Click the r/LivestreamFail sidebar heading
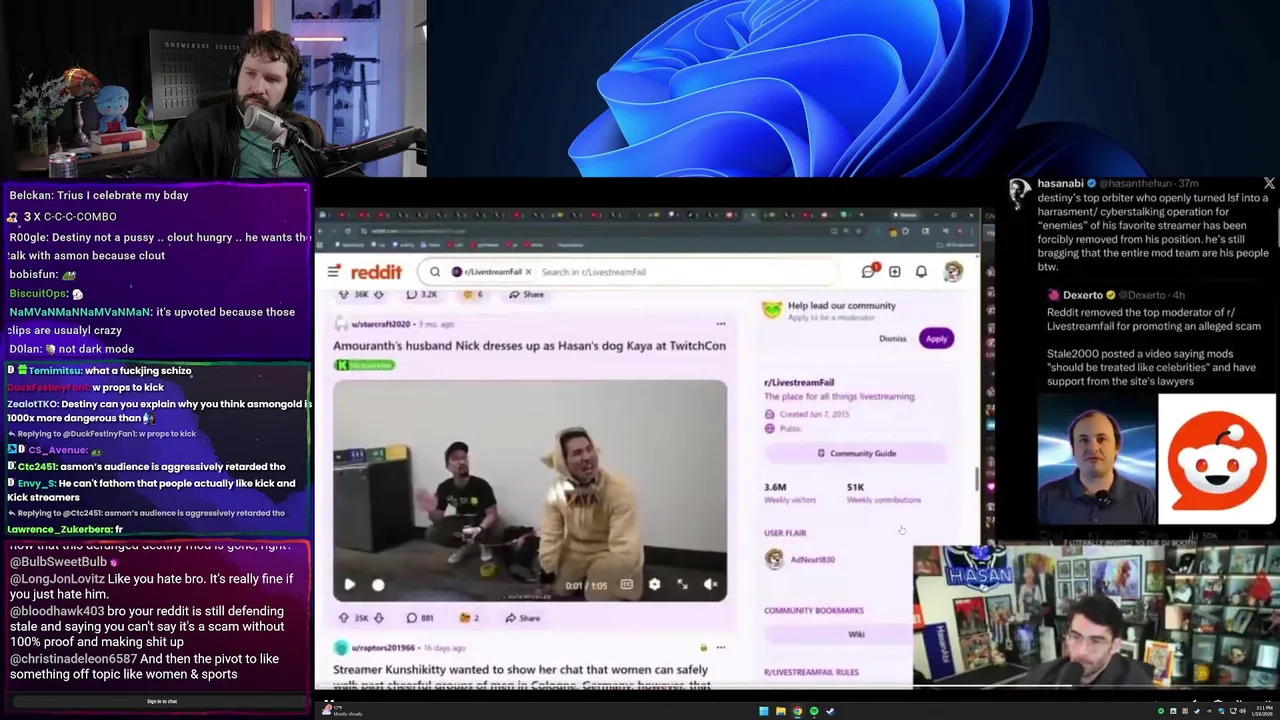Viewport: 1280px width, 720px height. click(799, 383)
